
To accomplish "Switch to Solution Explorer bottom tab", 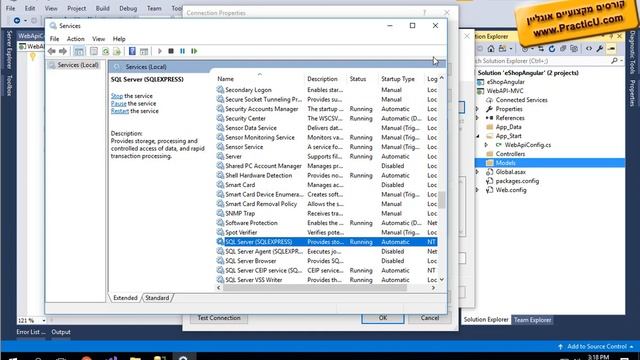I will (x=486, y=320).
